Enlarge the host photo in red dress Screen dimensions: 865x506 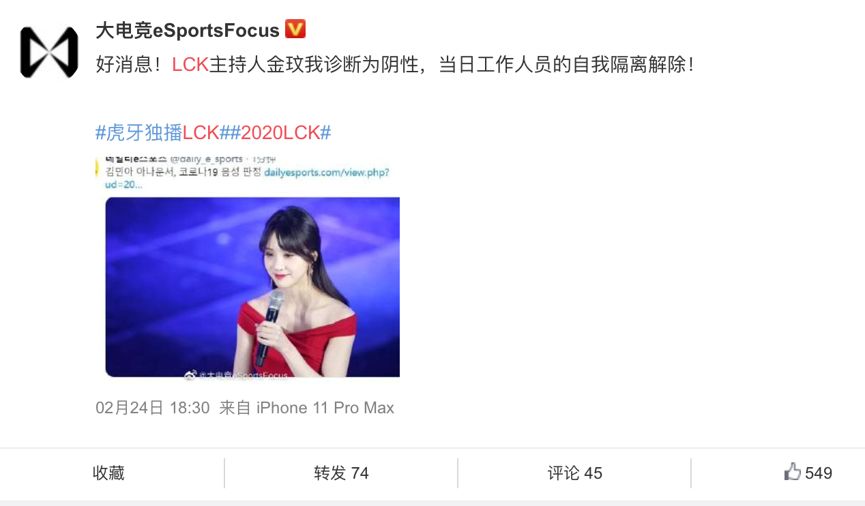253,287
